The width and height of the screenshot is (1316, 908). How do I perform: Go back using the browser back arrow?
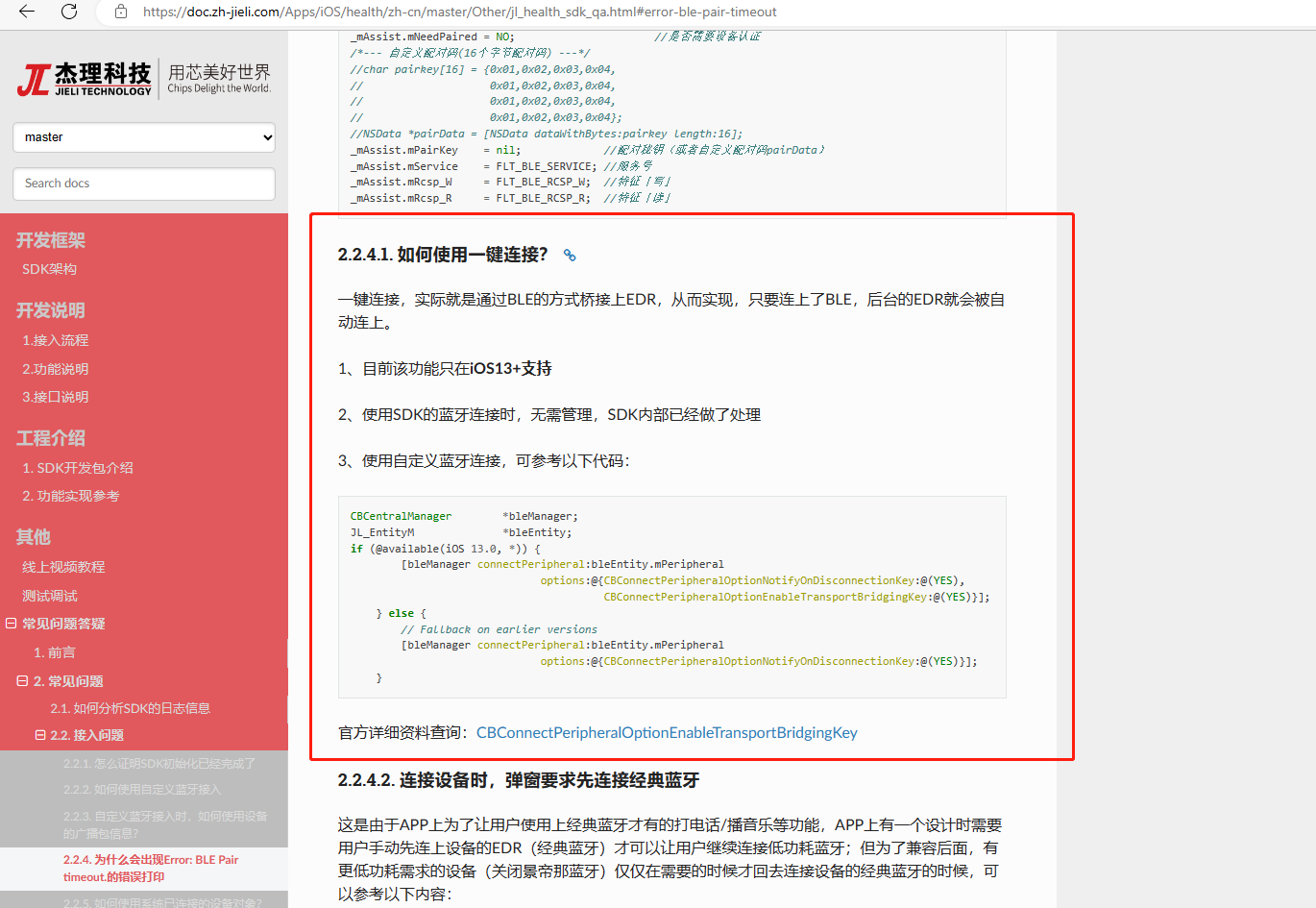pos(27,12)
